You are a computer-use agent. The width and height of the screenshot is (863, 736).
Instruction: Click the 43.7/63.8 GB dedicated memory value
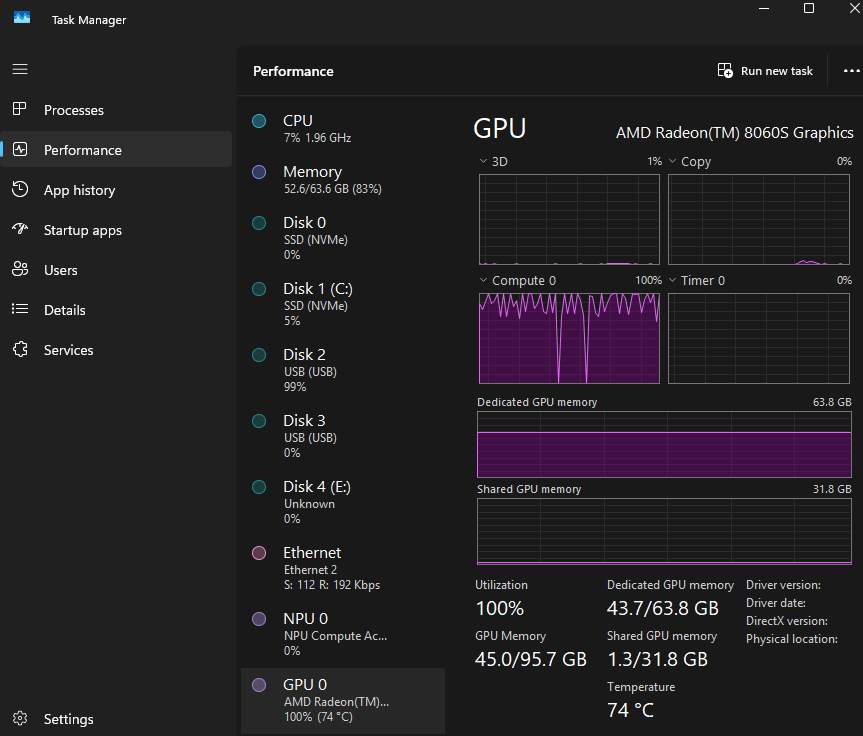(663, 608)
